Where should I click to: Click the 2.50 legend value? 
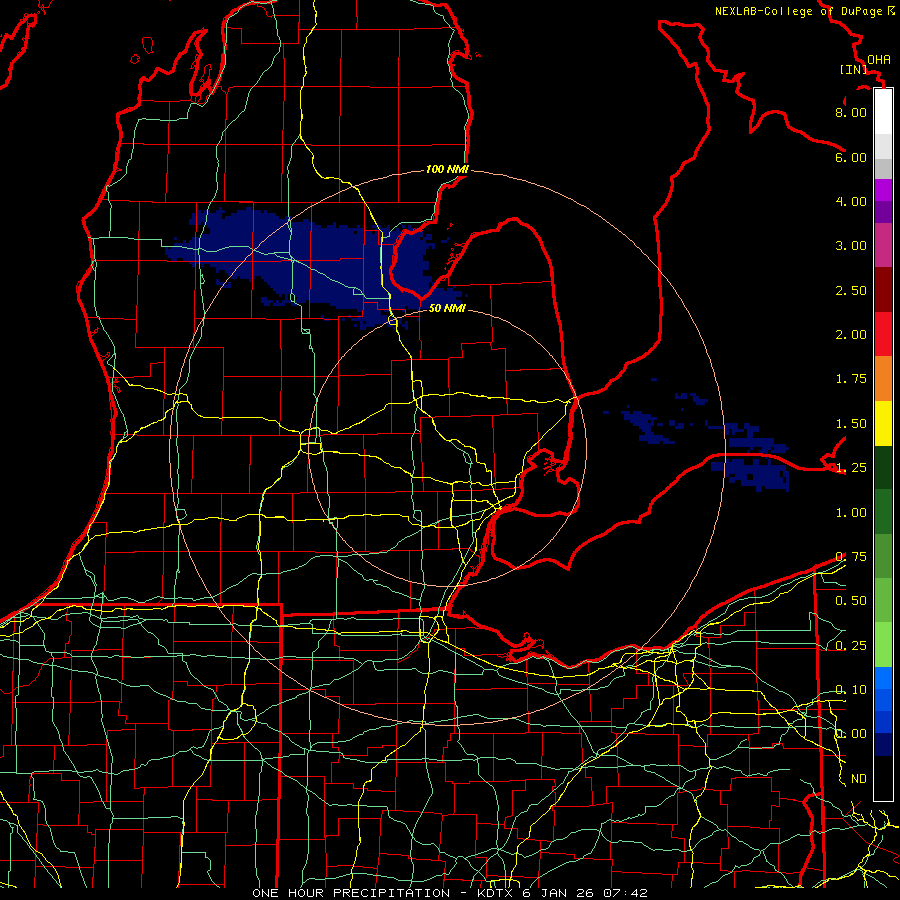[851, 290]
